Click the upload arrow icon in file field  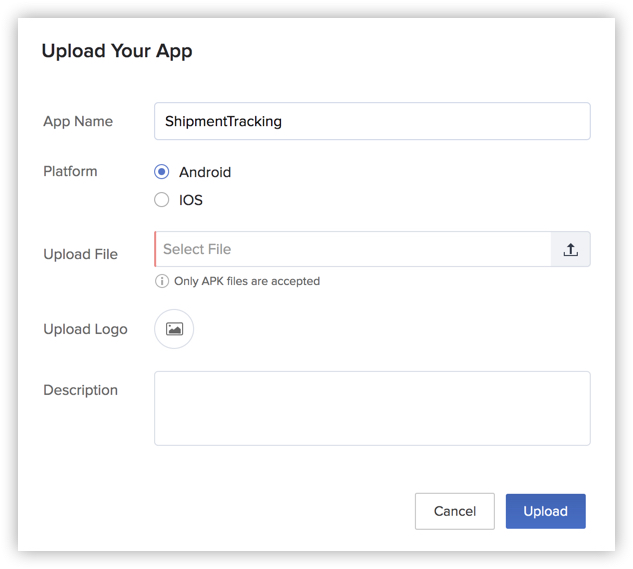(x=570, y=250)
